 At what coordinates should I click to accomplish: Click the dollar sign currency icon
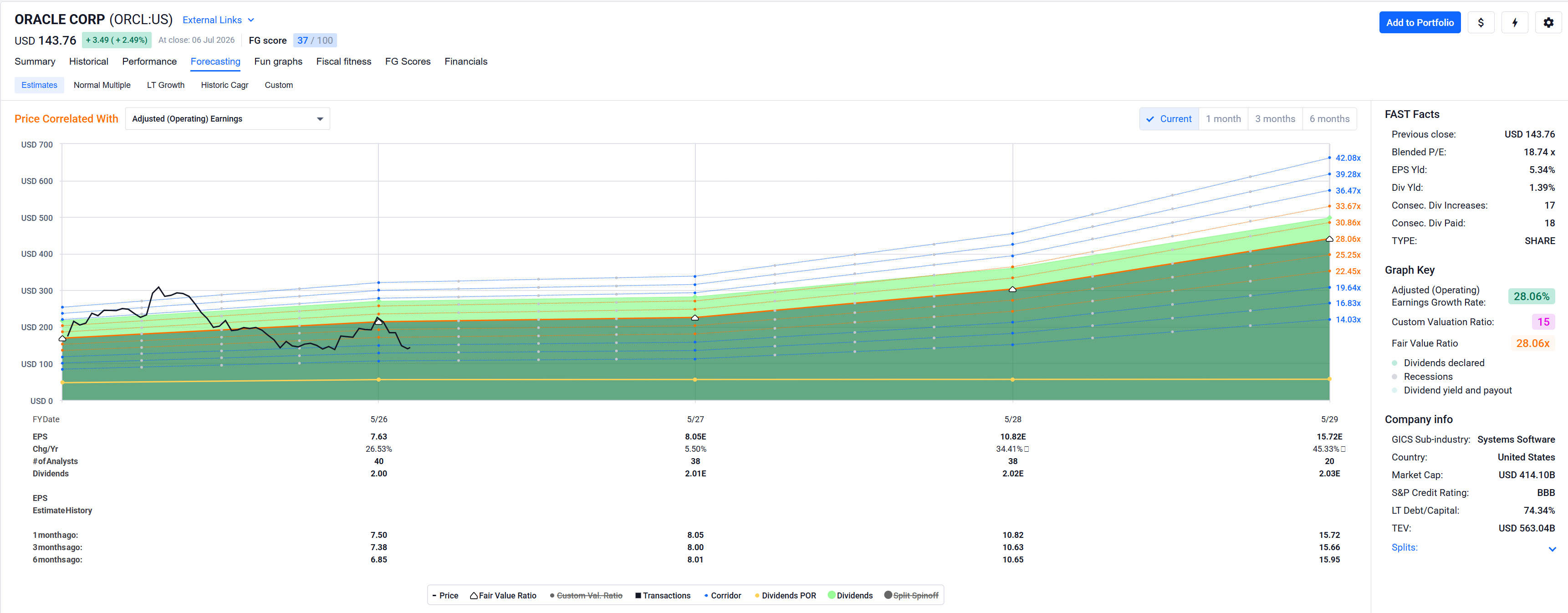click(1481, 22)
